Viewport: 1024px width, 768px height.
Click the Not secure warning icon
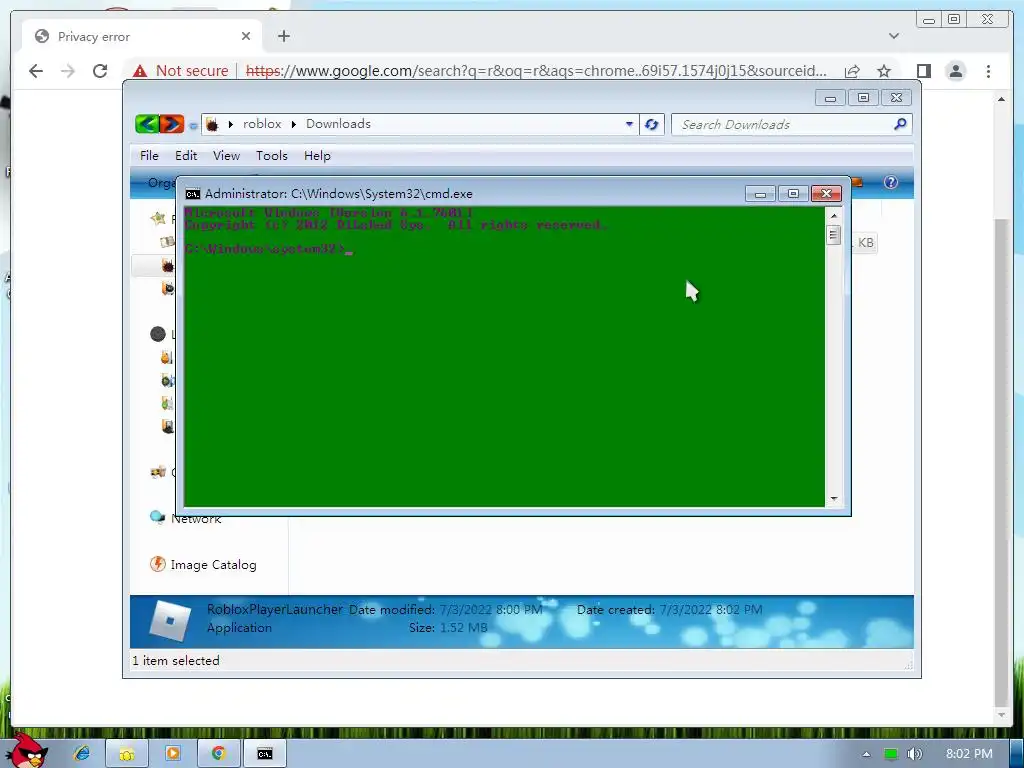[140, 71]
